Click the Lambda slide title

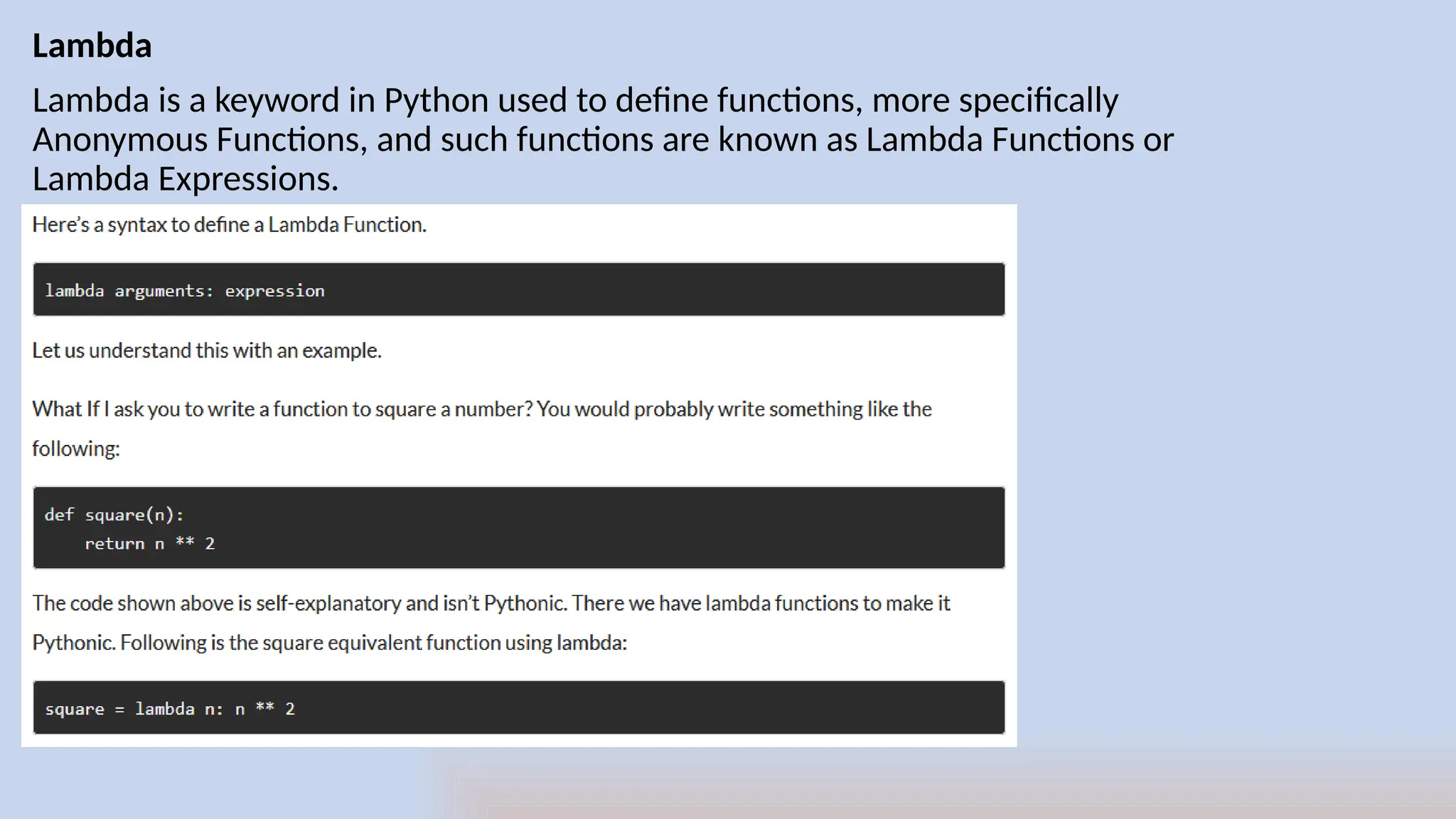coord(92,46)
